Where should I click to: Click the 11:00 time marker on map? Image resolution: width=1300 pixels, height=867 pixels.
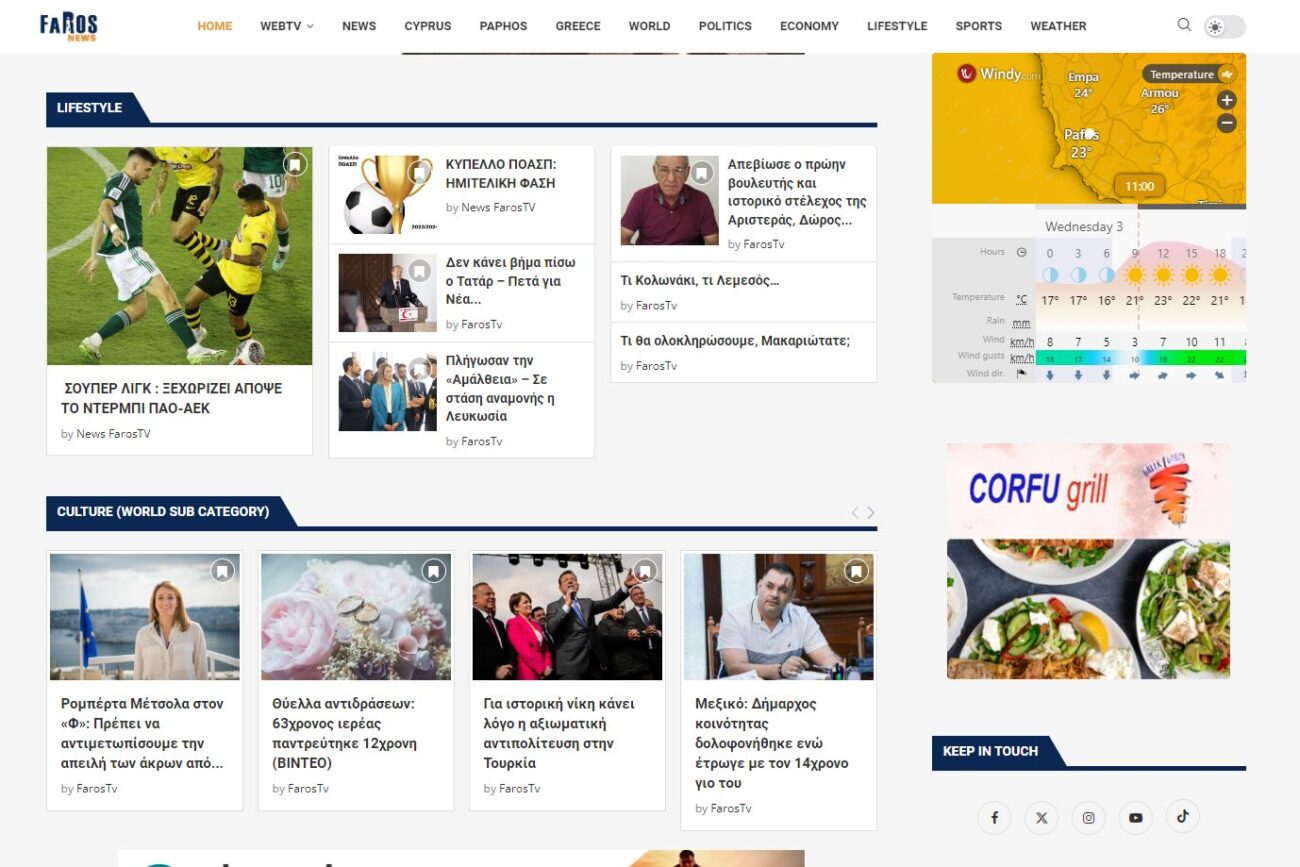1139,186
